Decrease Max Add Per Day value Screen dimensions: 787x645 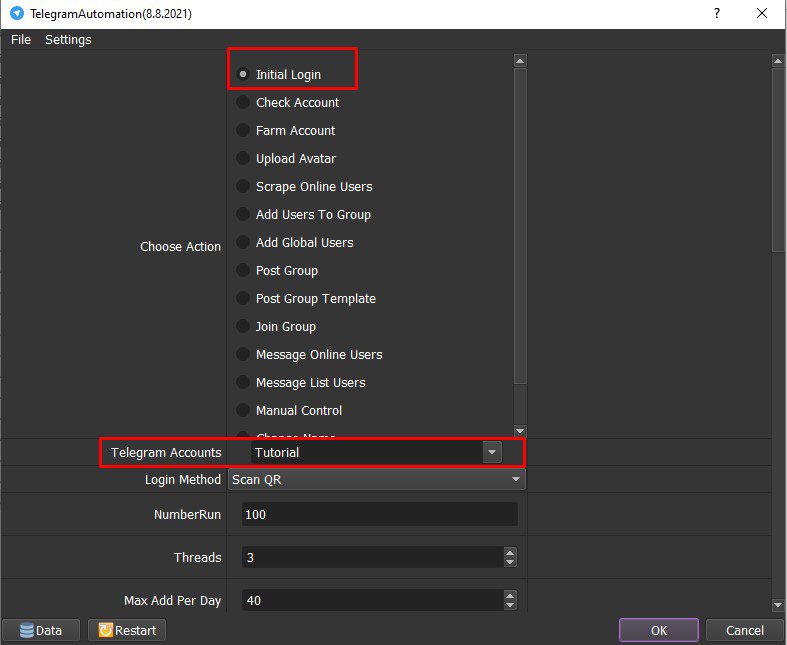tap(510, 605)
